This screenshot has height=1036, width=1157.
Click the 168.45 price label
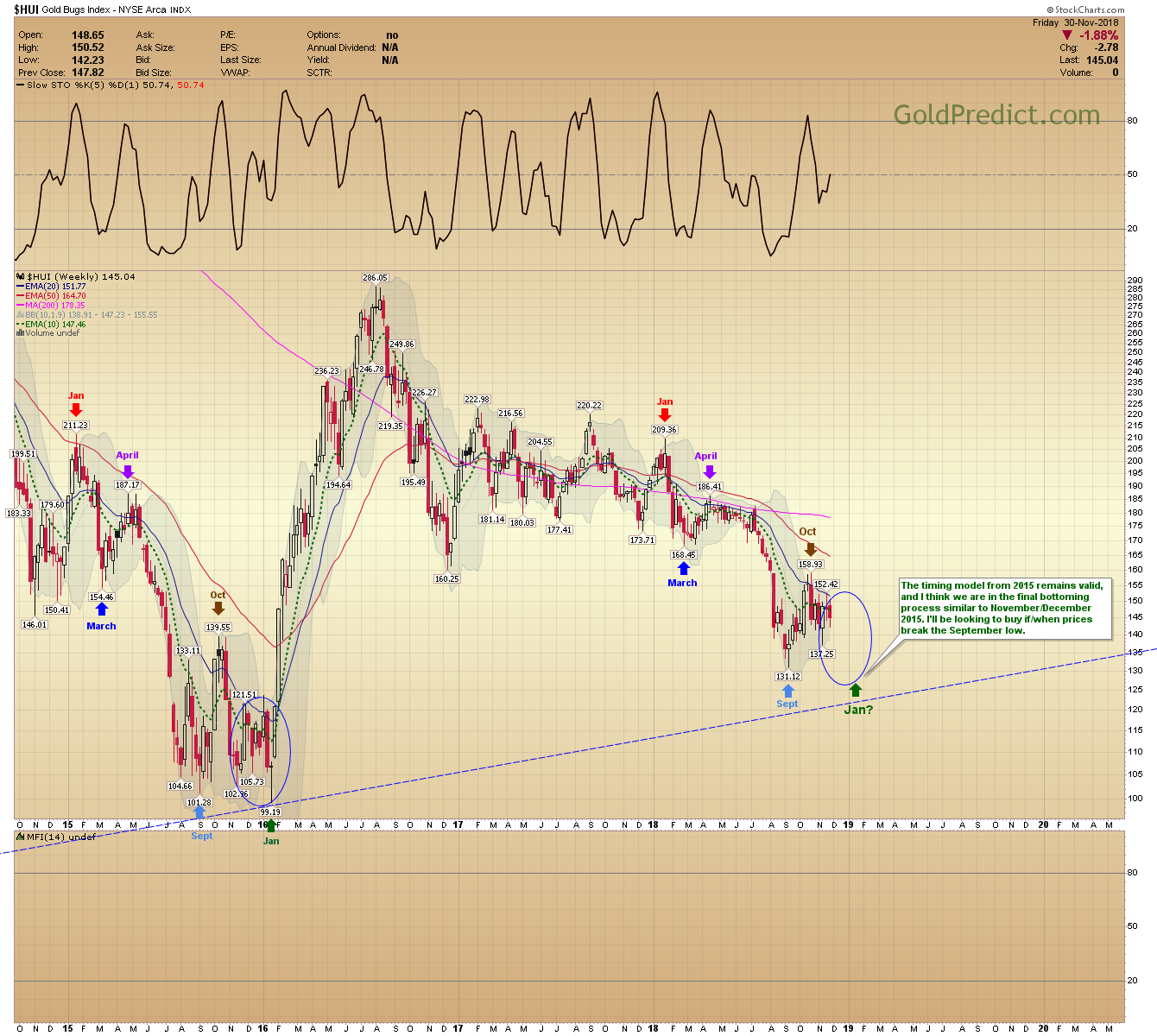(683, 555)
